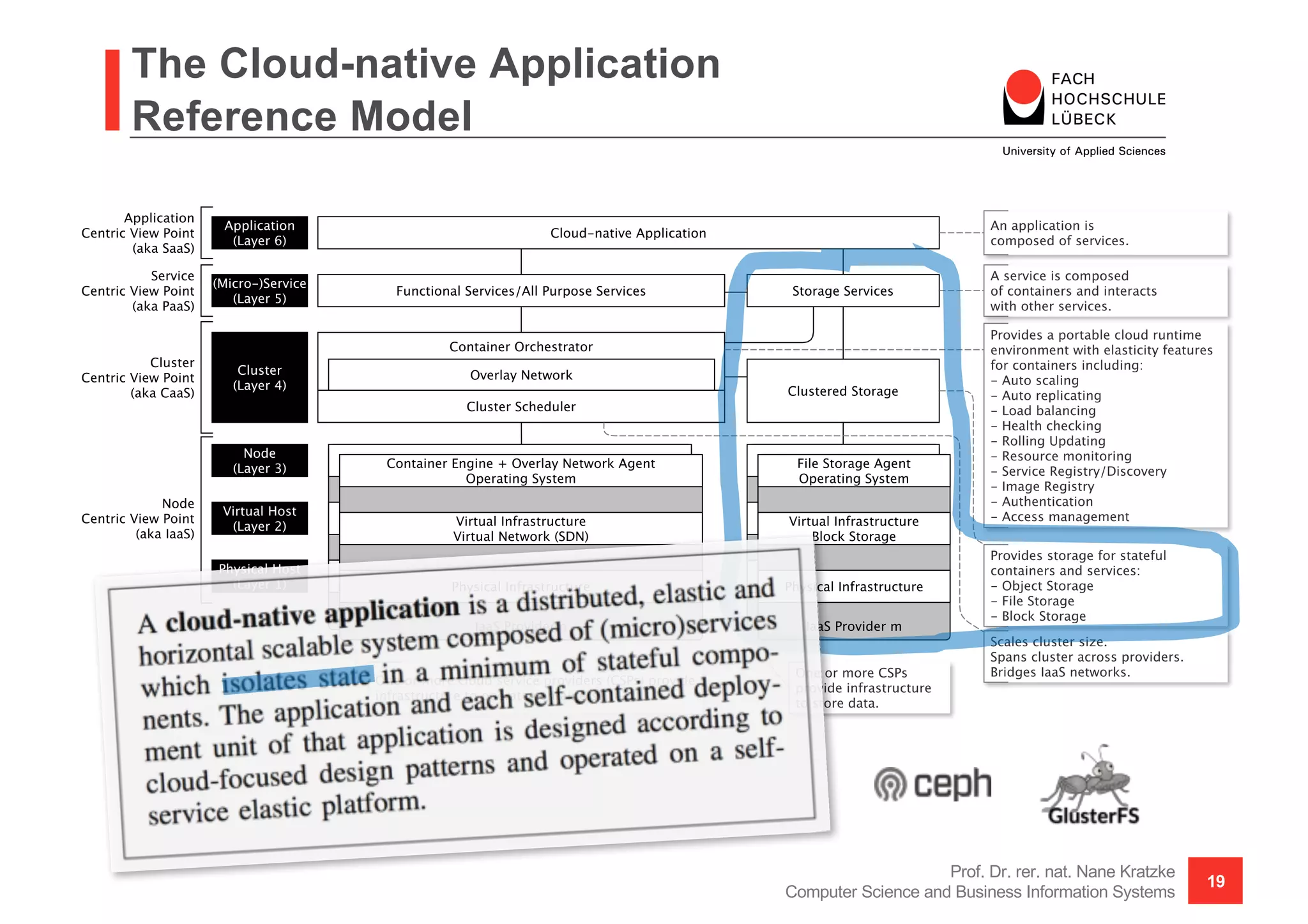Click the 'Object Storage' list entry
The image size is (1308, 924).
coord(1042,586)
